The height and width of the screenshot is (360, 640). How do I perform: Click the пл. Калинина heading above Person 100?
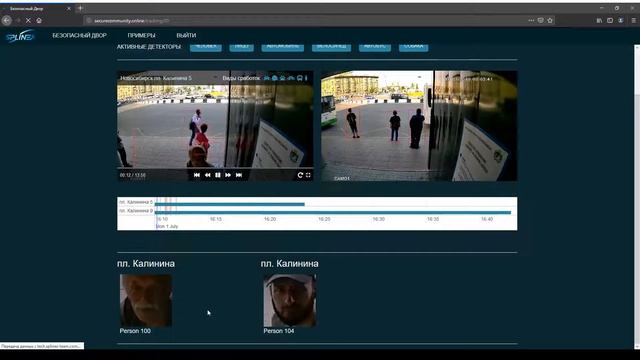[x=146, y=264]
